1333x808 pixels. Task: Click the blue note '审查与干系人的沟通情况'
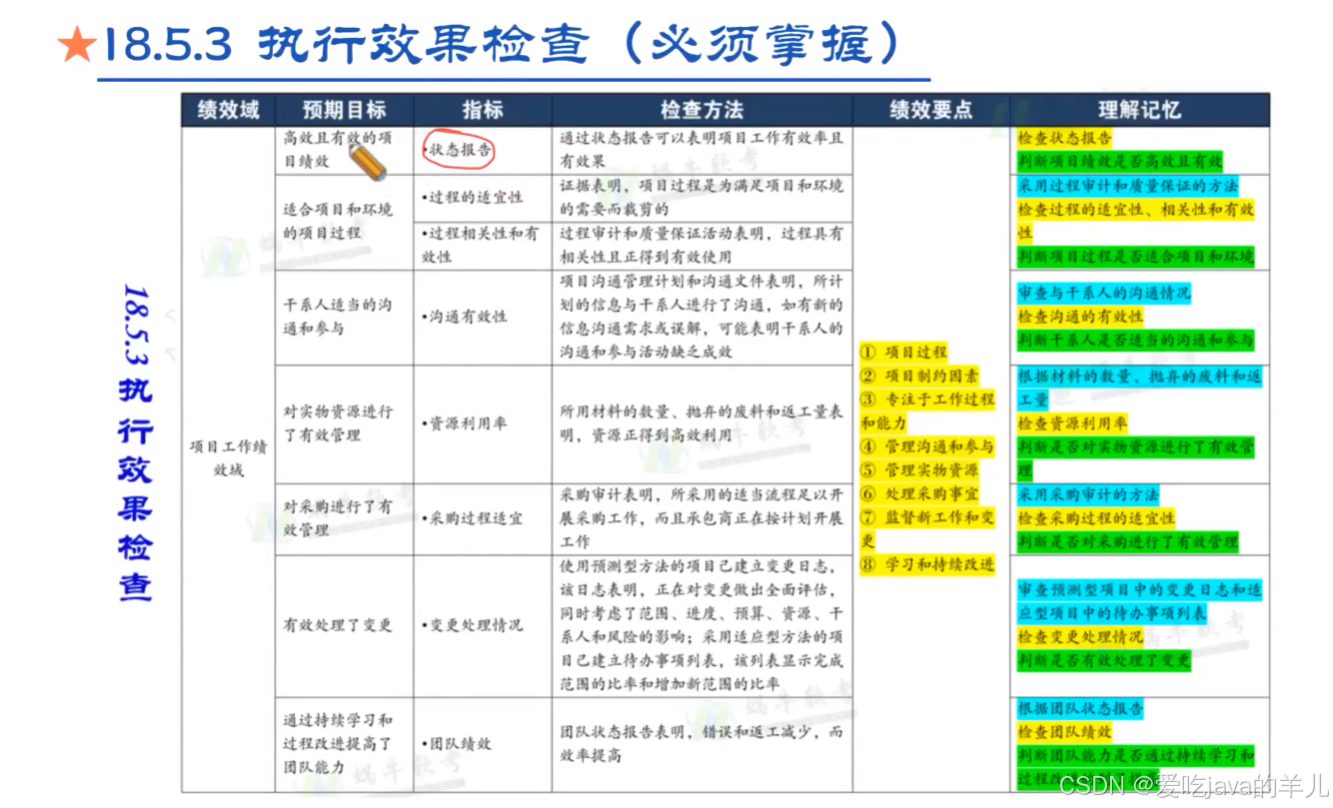point(1104,294)
